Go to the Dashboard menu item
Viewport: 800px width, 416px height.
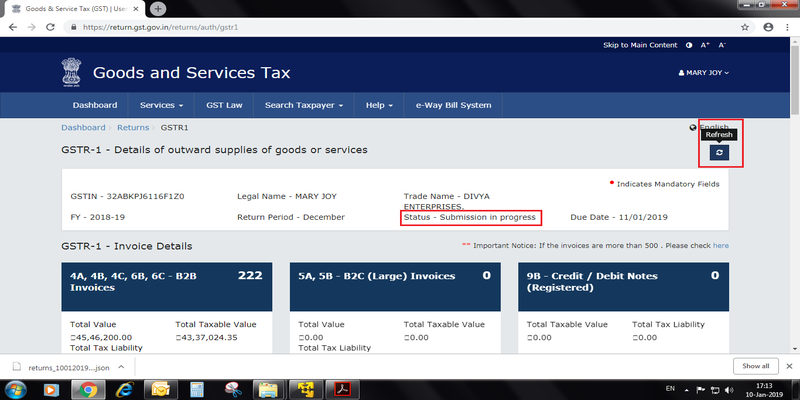pos(95,105)
